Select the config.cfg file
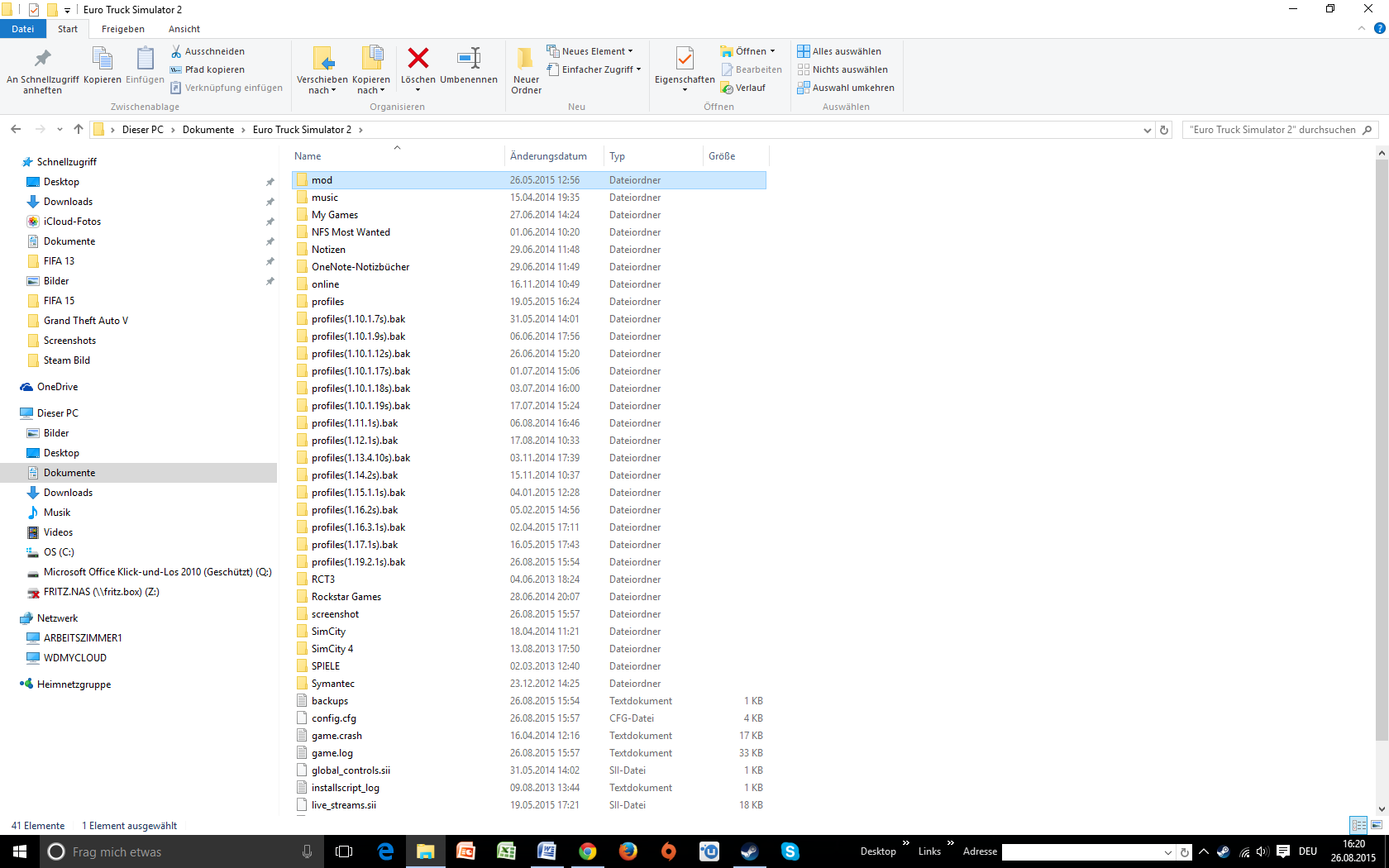Screen dimensions: 1389x868 [529, 718]
